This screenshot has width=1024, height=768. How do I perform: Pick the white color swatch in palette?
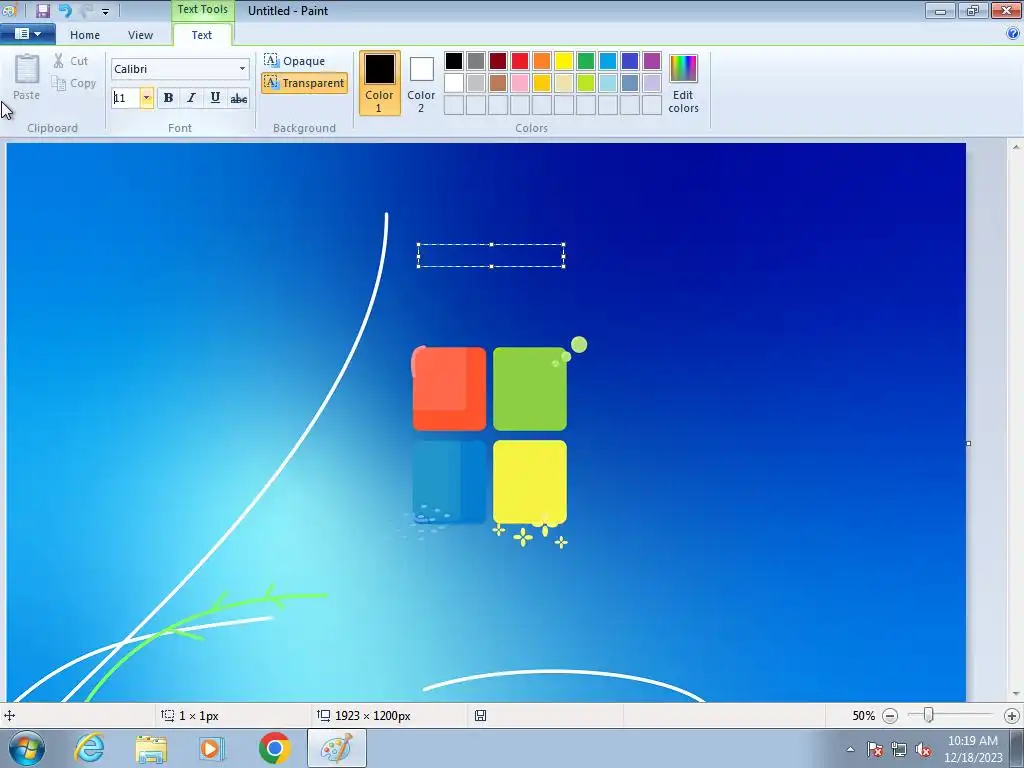click(x=454, y=83)
